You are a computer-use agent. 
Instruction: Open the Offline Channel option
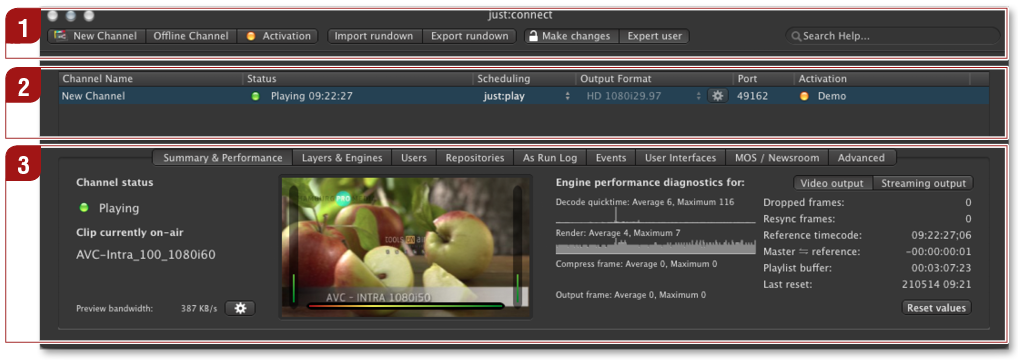point(191,36)
